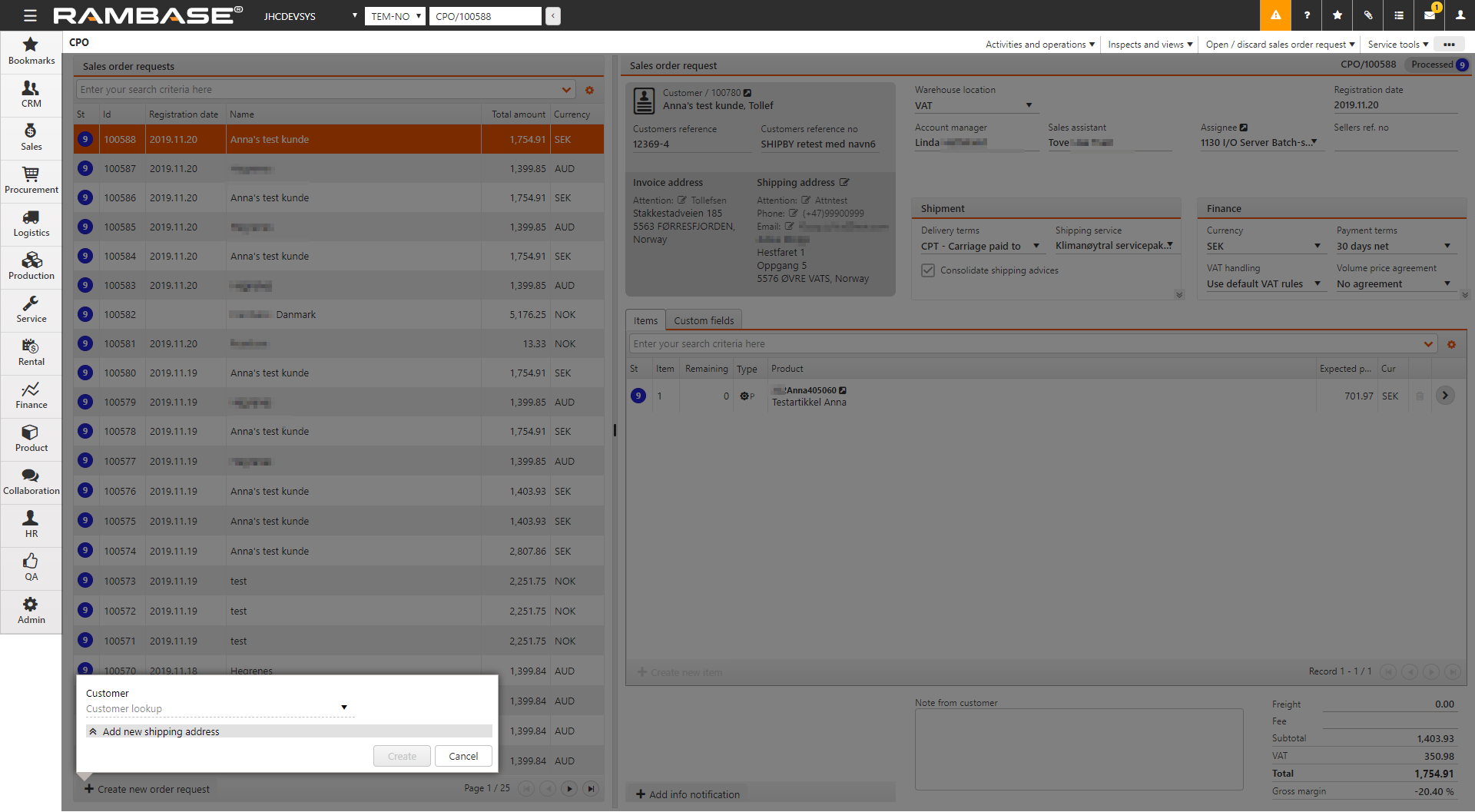
Task: Open the Procurement module in sidebar
Action: tap(31, 181)
